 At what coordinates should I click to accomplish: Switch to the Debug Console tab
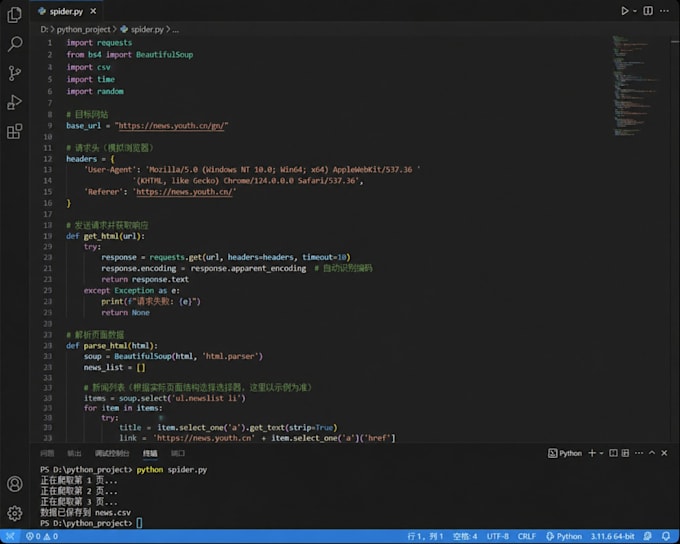pos(112,453)
